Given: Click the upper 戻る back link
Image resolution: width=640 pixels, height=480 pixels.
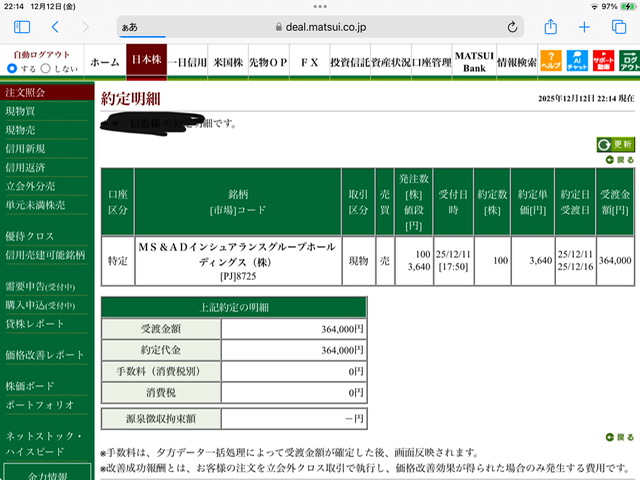Looking at the screenshot, I should 620,160.
